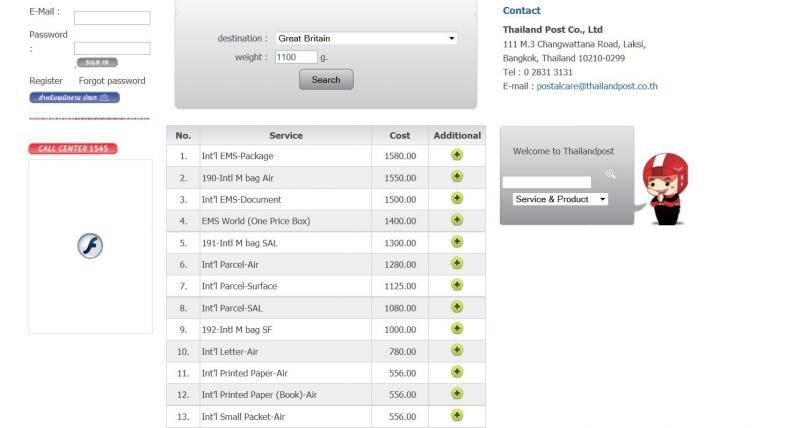The image size is (800, 428).
Task: Open the Service & Product dropdown
Action: coord(560,199)
